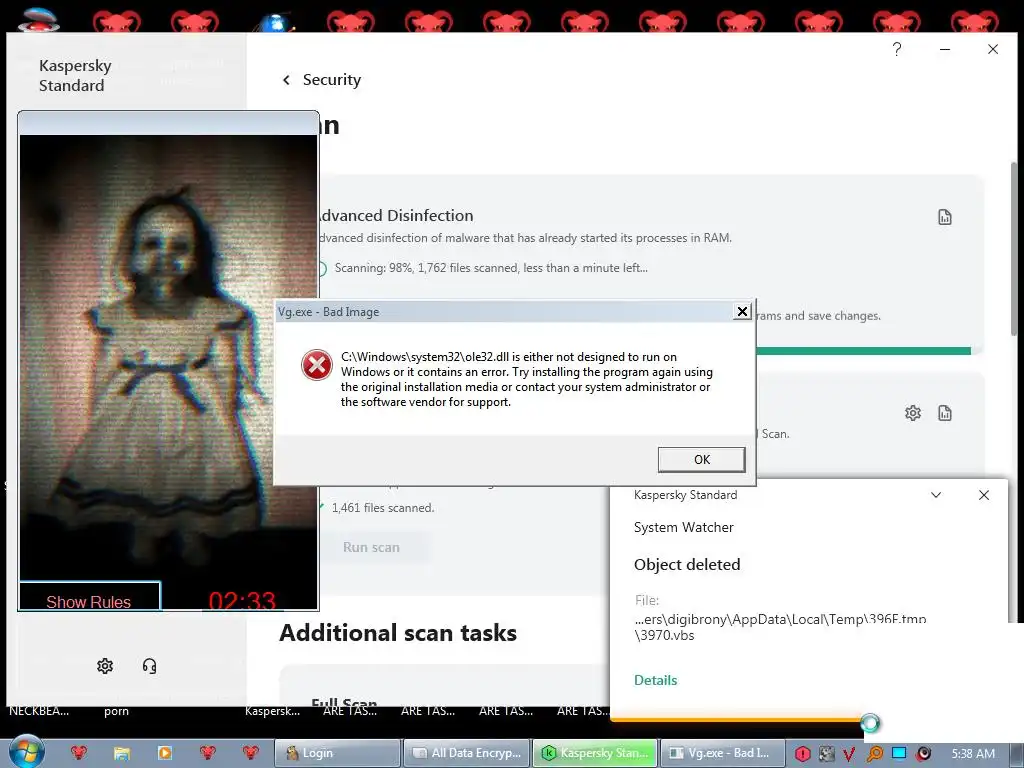Viewport: 1024px width, 768px height.
Task: Open the Windows Start orb
Action: 26,752
